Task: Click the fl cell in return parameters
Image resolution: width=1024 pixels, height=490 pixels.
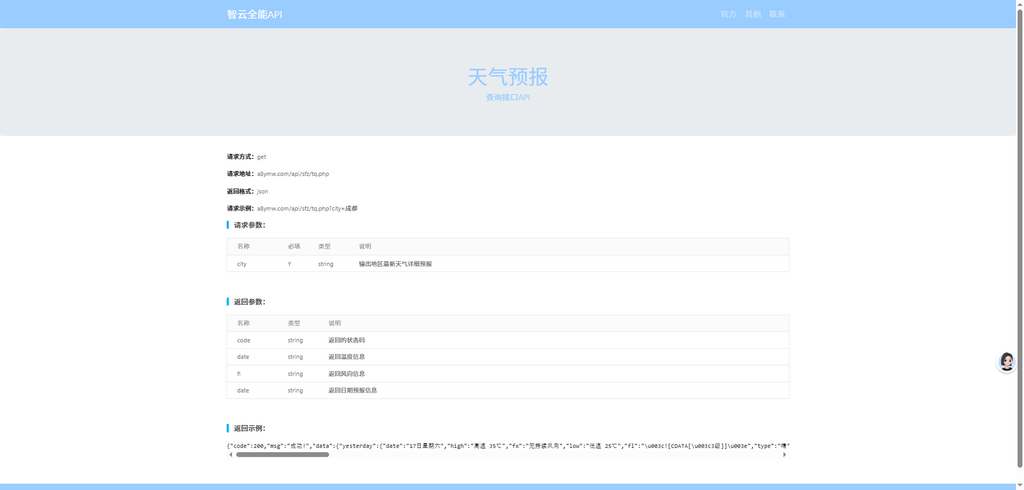Action: coord(239,374)
